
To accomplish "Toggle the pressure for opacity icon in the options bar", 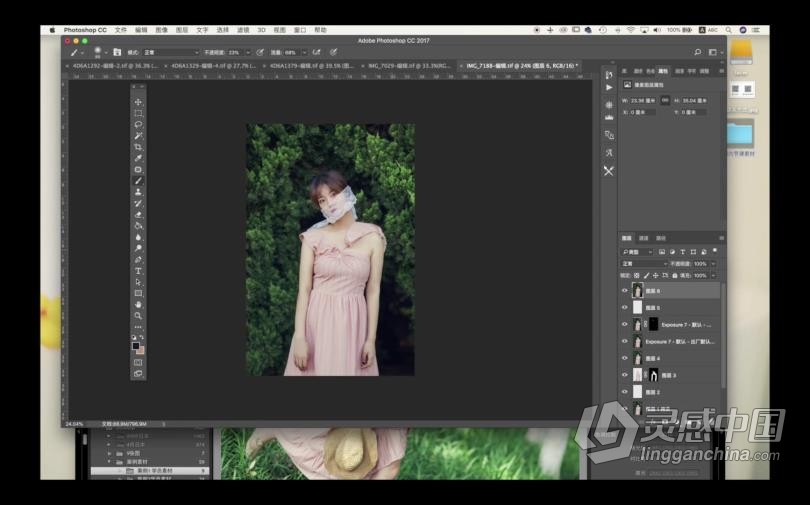I will [260, 52].
